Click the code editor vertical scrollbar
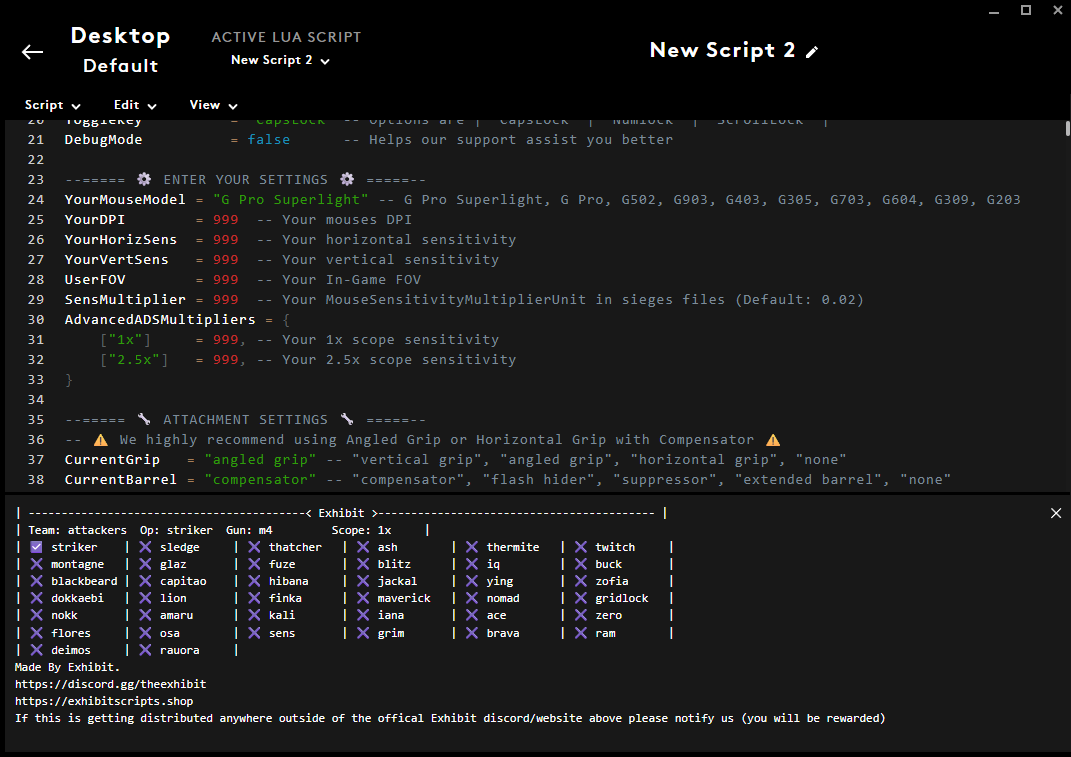The height and width of the screenshot is (757, 1071). [1064, 300]
